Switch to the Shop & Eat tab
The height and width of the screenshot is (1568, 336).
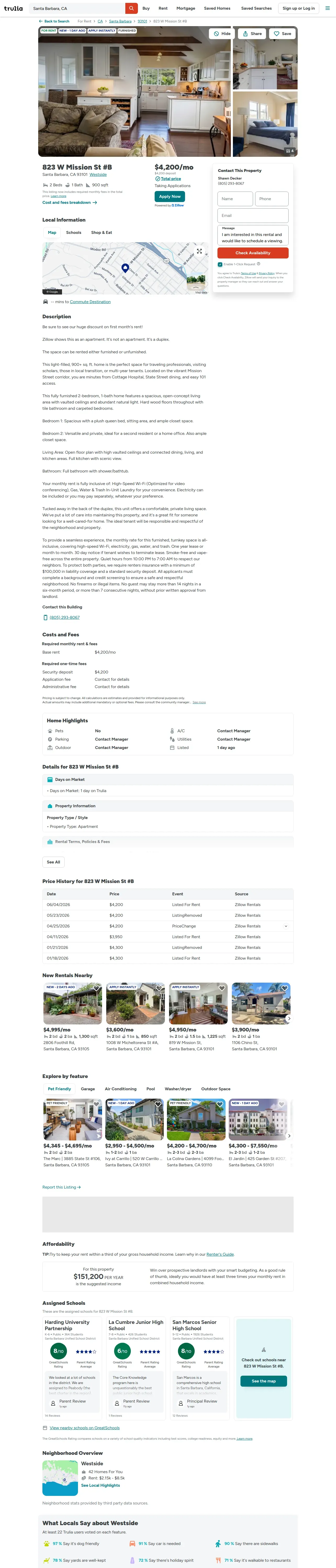(102, 233)
